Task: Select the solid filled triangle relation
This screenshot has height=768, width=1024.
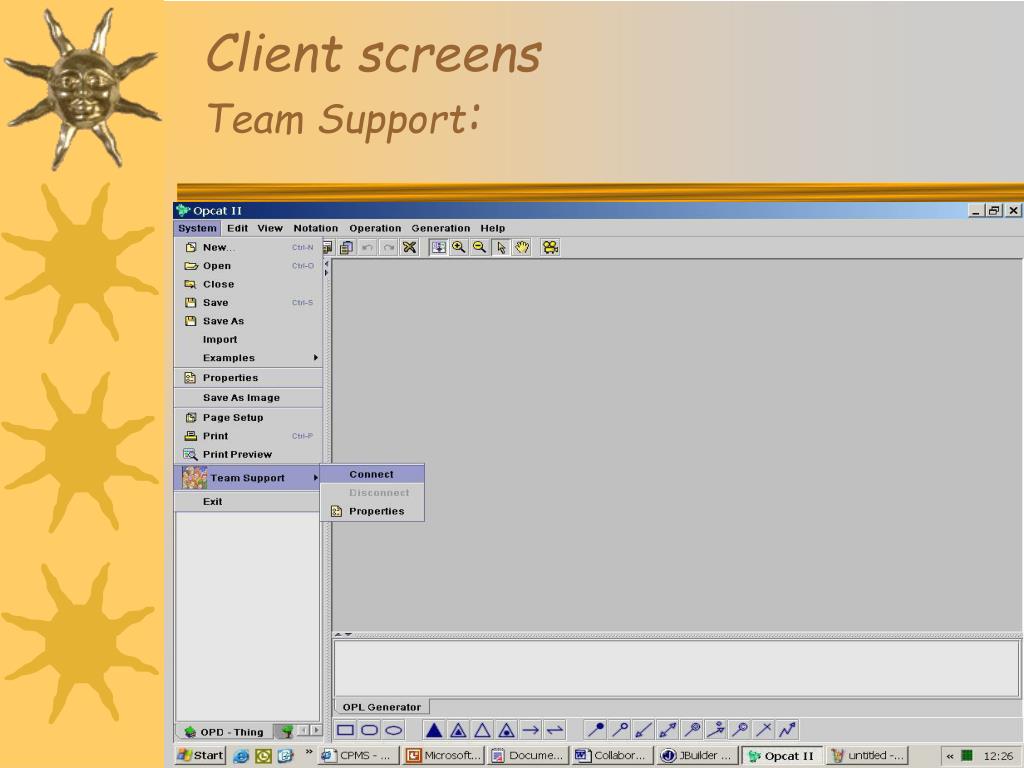Action: pos(434,730)
